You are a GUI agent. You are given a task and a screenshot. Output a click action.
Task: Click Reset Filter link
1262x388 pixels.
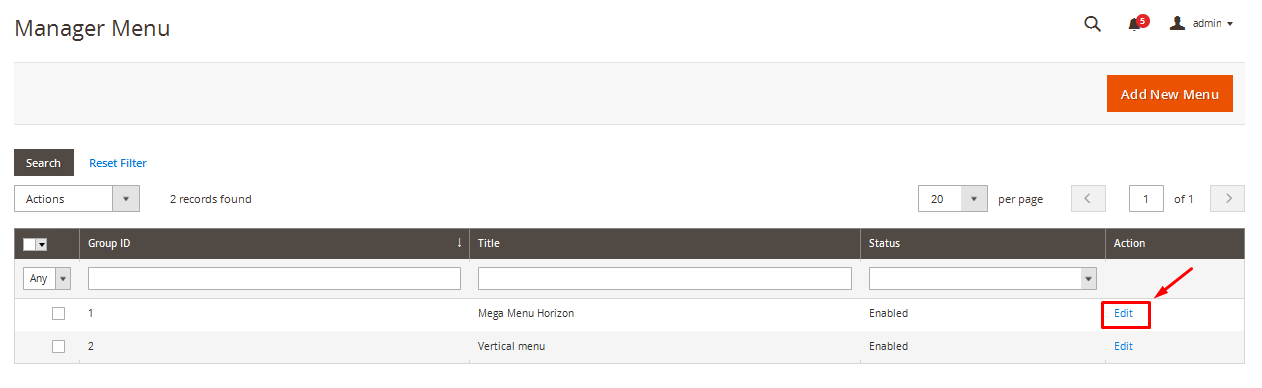click(x=118, y=163)
